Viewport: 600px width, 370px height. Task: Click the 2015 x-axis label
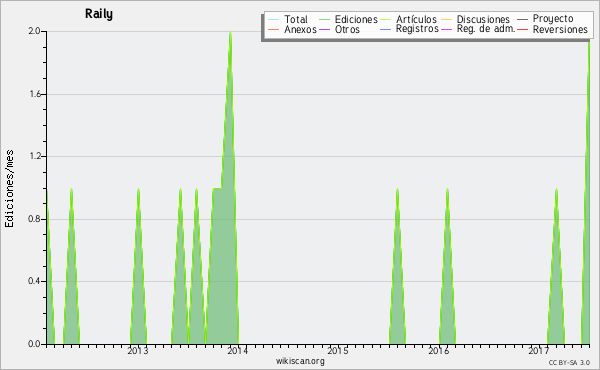[x=338, y=351]
